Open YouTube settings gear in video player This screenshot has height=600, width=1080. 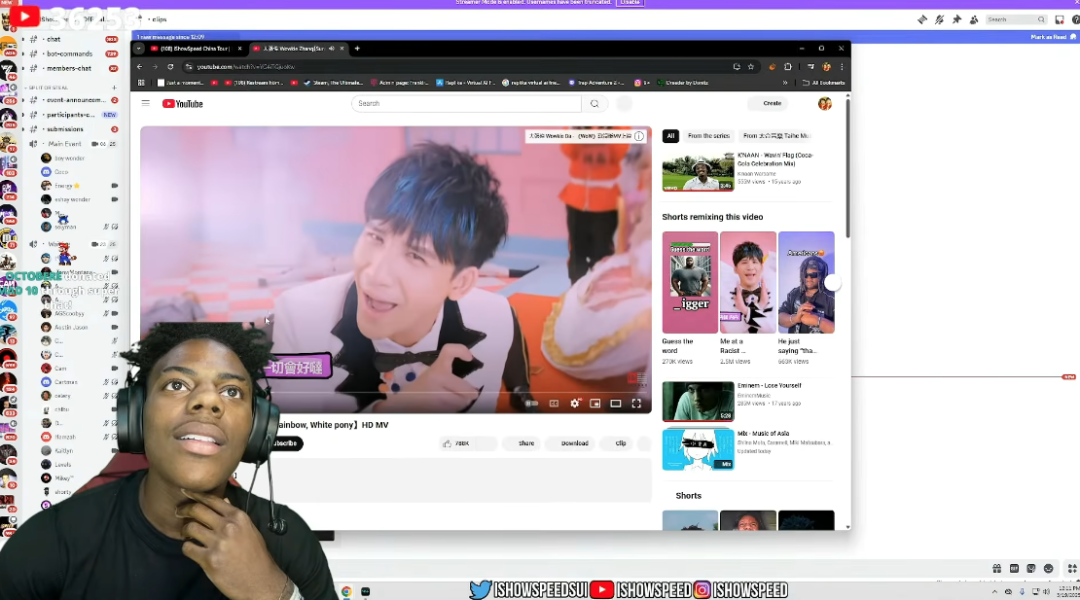point(574,404)
